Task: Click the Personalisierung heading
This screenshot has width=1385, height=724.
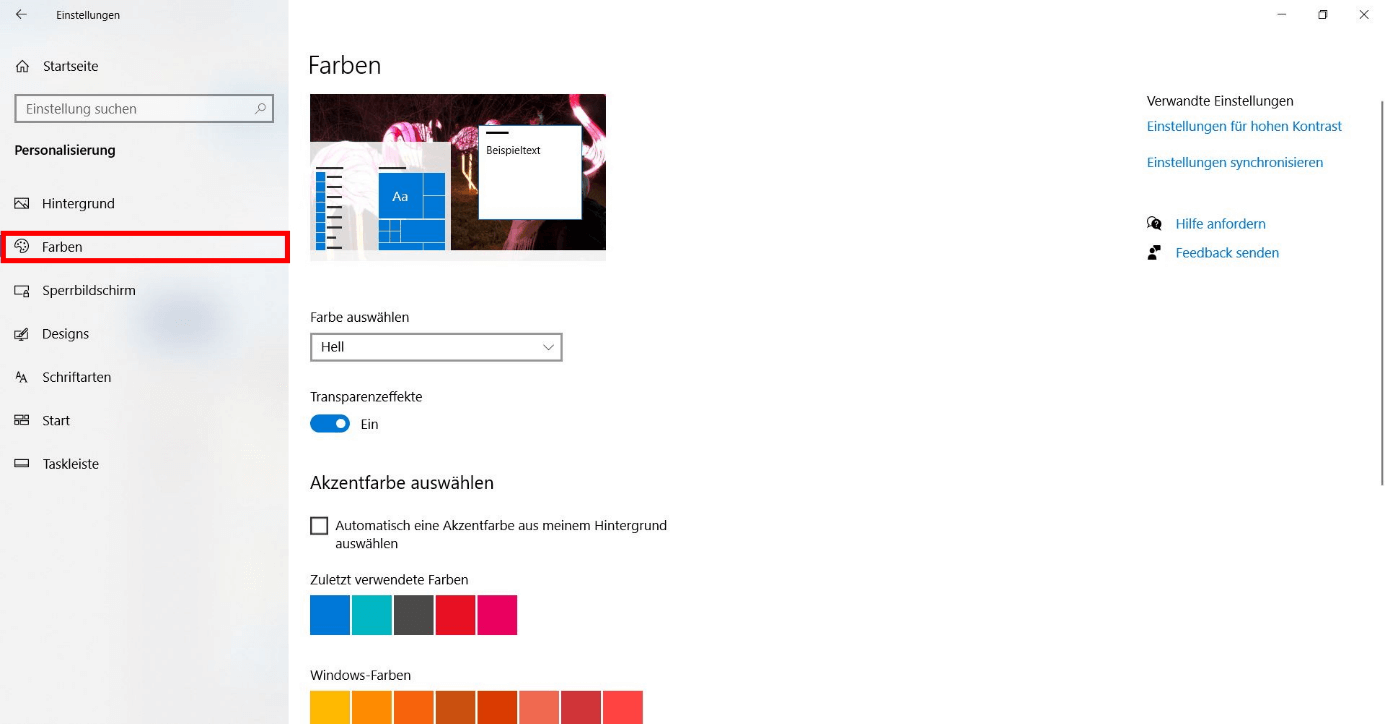Action: 65,150
